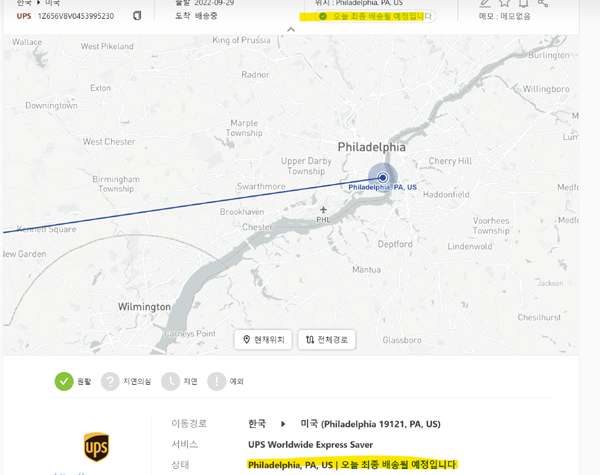Copy the UPS tracking number
600x475 pixels.
point(137,16)
